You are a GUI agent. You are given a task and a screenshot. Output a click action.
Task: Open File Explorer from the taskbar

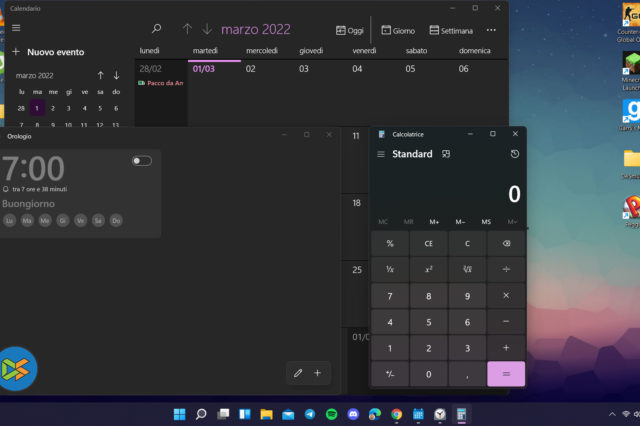[x=267, y=414]
